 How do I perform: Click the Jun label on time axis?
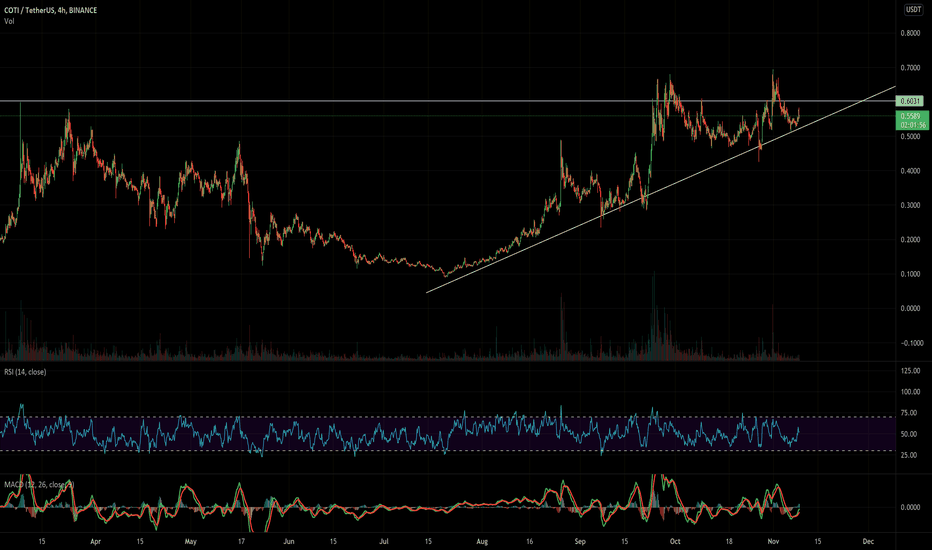[289, 542]
